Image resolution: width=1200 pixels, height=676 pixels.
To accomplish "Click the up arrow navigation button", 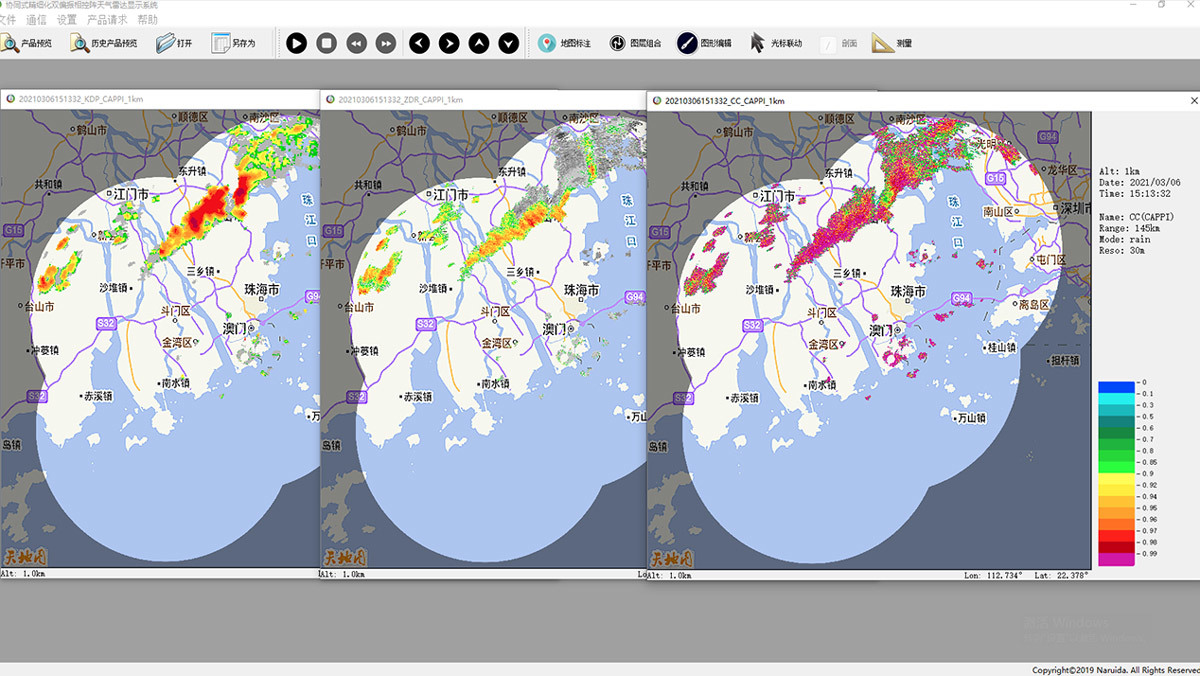I will 479,43.
